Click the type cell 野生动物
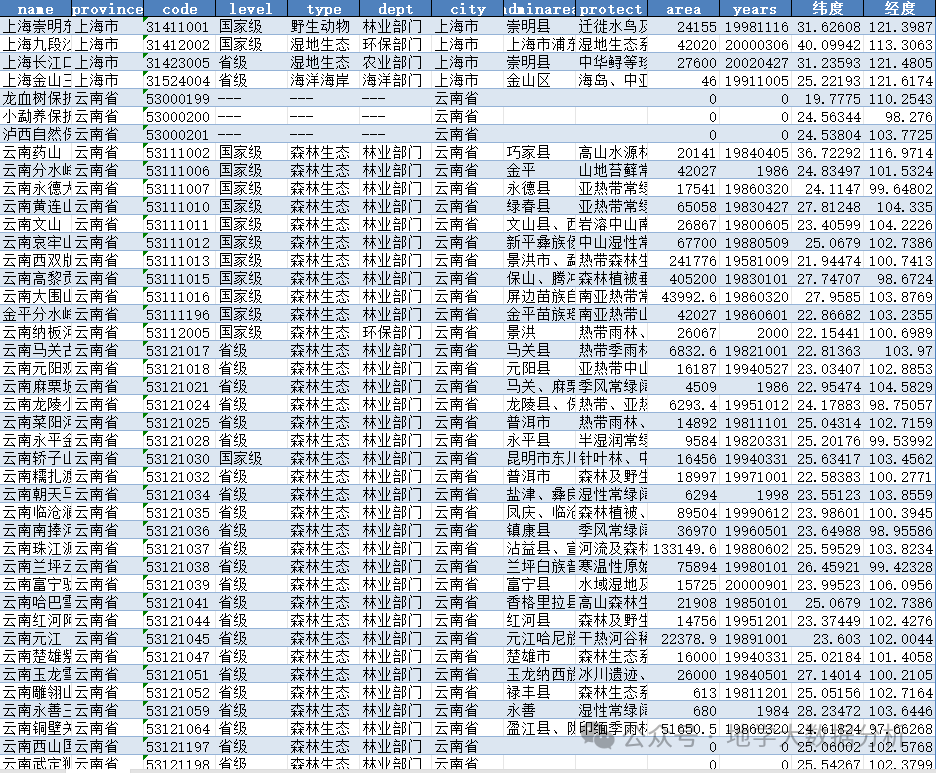This screenshot has height=773, width=936. pos(324,27)
